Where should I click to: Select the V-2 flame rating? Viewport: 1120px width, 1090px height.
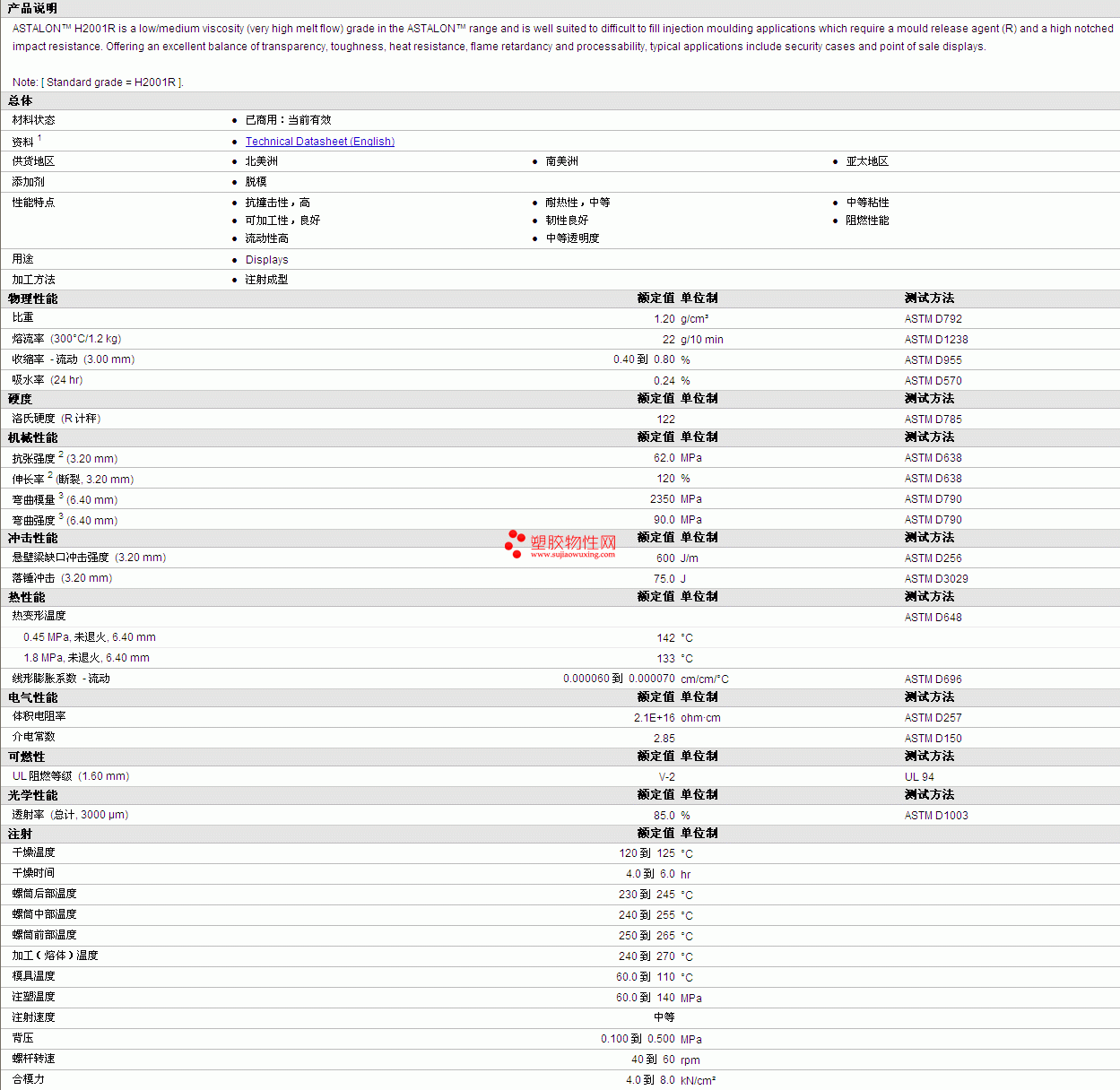[x=667, y=777]
